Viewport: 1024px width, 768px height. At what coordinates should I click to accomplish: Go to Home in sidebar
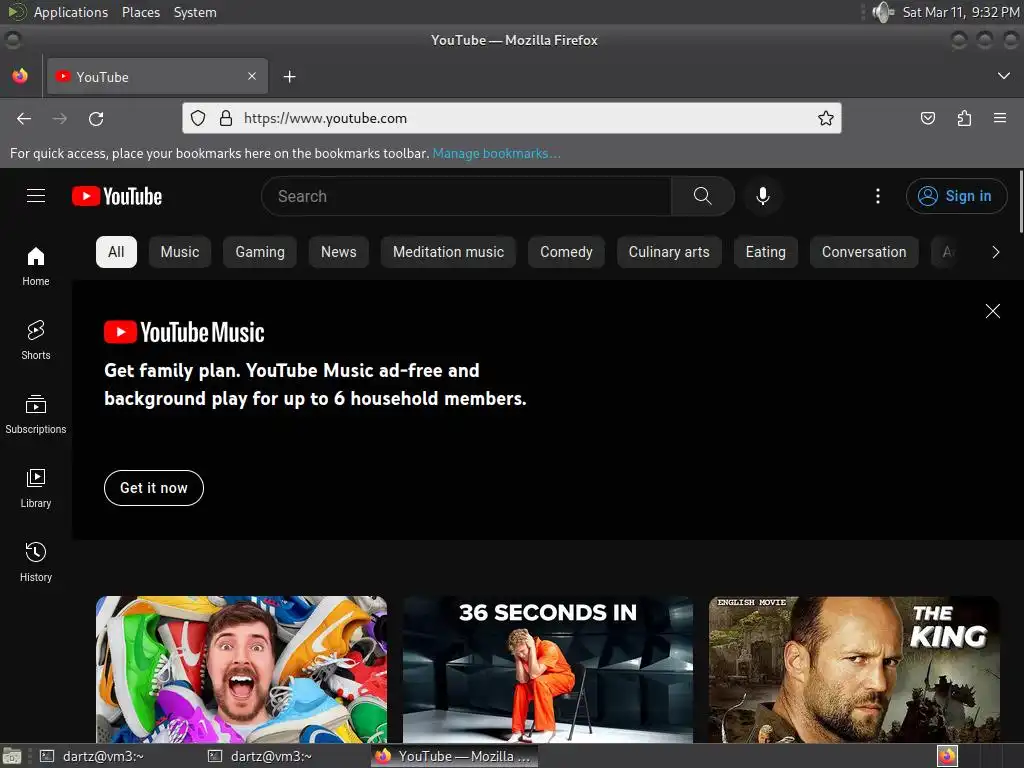tap(36, 266)
